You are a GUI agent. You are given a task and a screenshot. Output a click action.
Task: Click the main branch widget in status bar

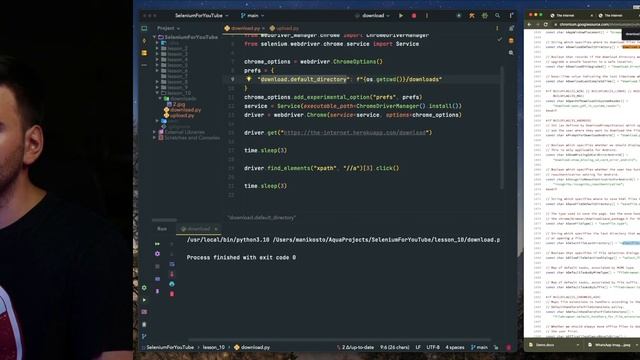pyautogui.click(x=479, y=347)
